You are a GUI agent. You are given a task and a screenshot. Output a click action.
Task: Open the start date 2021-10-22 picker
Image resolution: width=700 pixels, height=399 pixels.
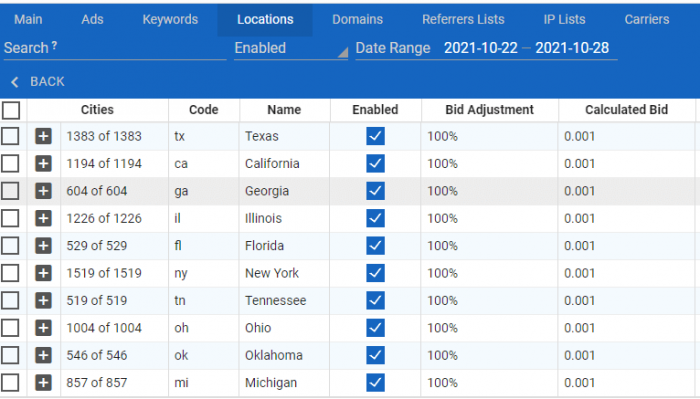click(x=481, y=48)
